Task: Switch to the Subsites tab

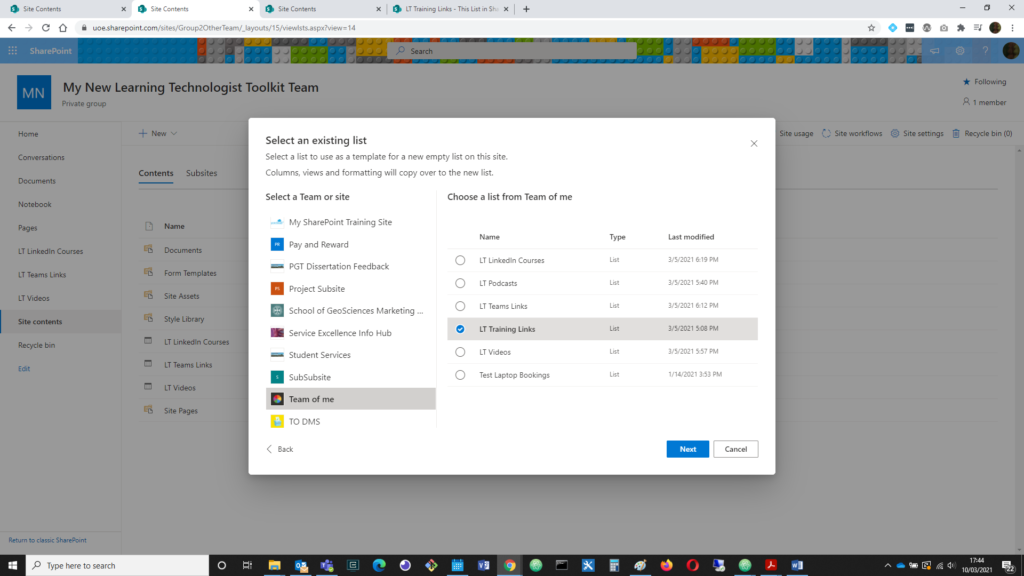Action: [200, 172]
